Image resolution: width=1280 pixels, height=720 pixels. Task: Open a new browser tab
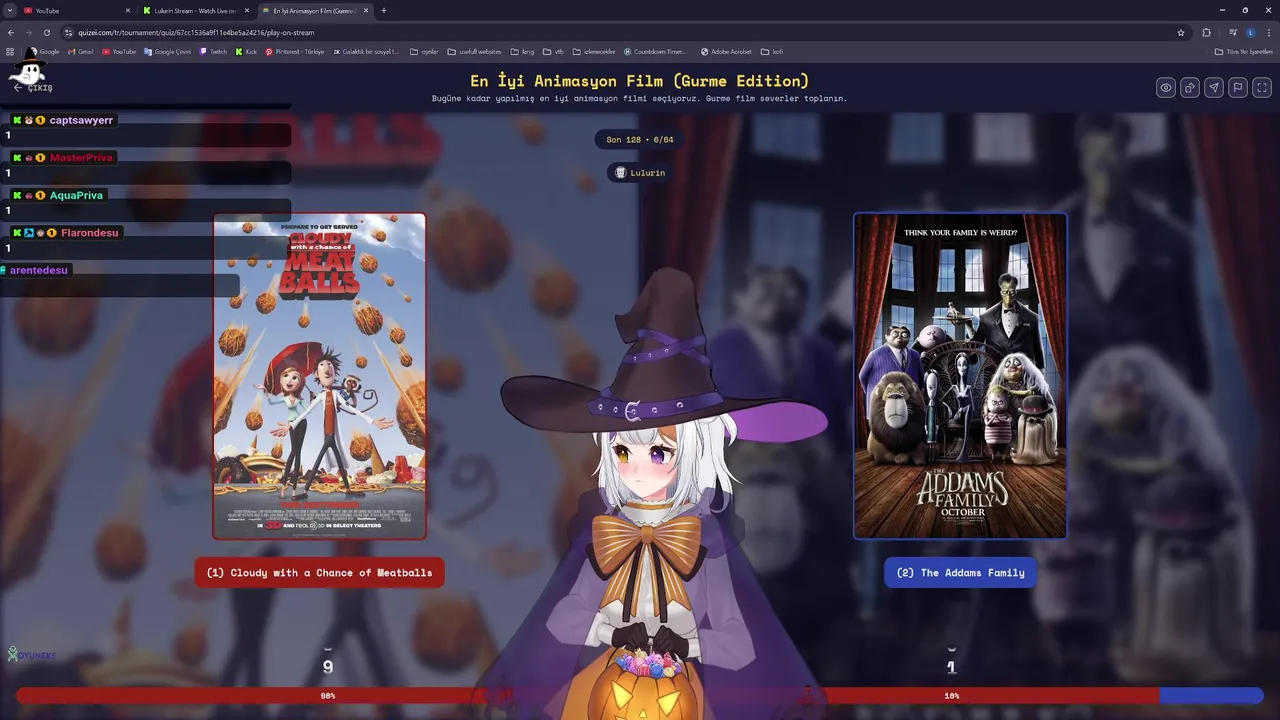pyautogui.click(x=384, y=10)
